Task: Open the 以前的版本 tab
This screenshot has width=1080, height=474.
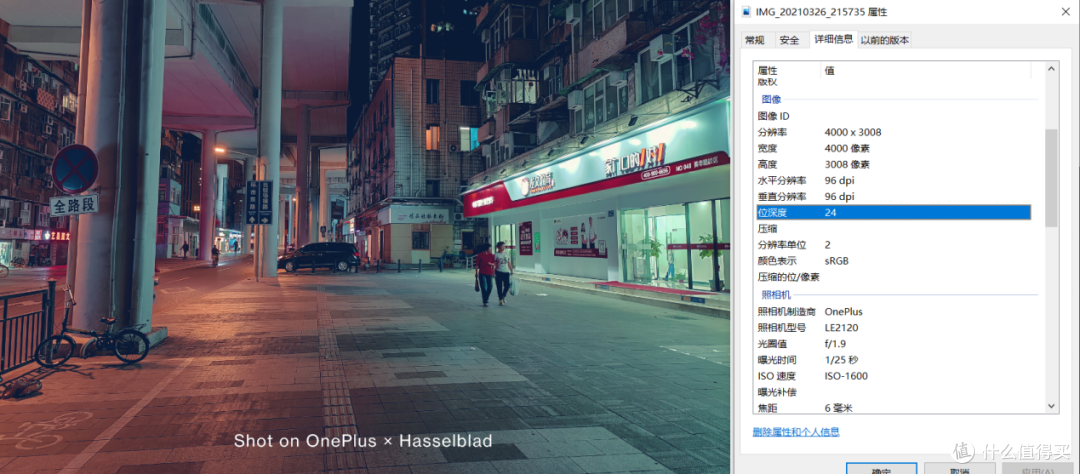Action: (x=885, y=40)
